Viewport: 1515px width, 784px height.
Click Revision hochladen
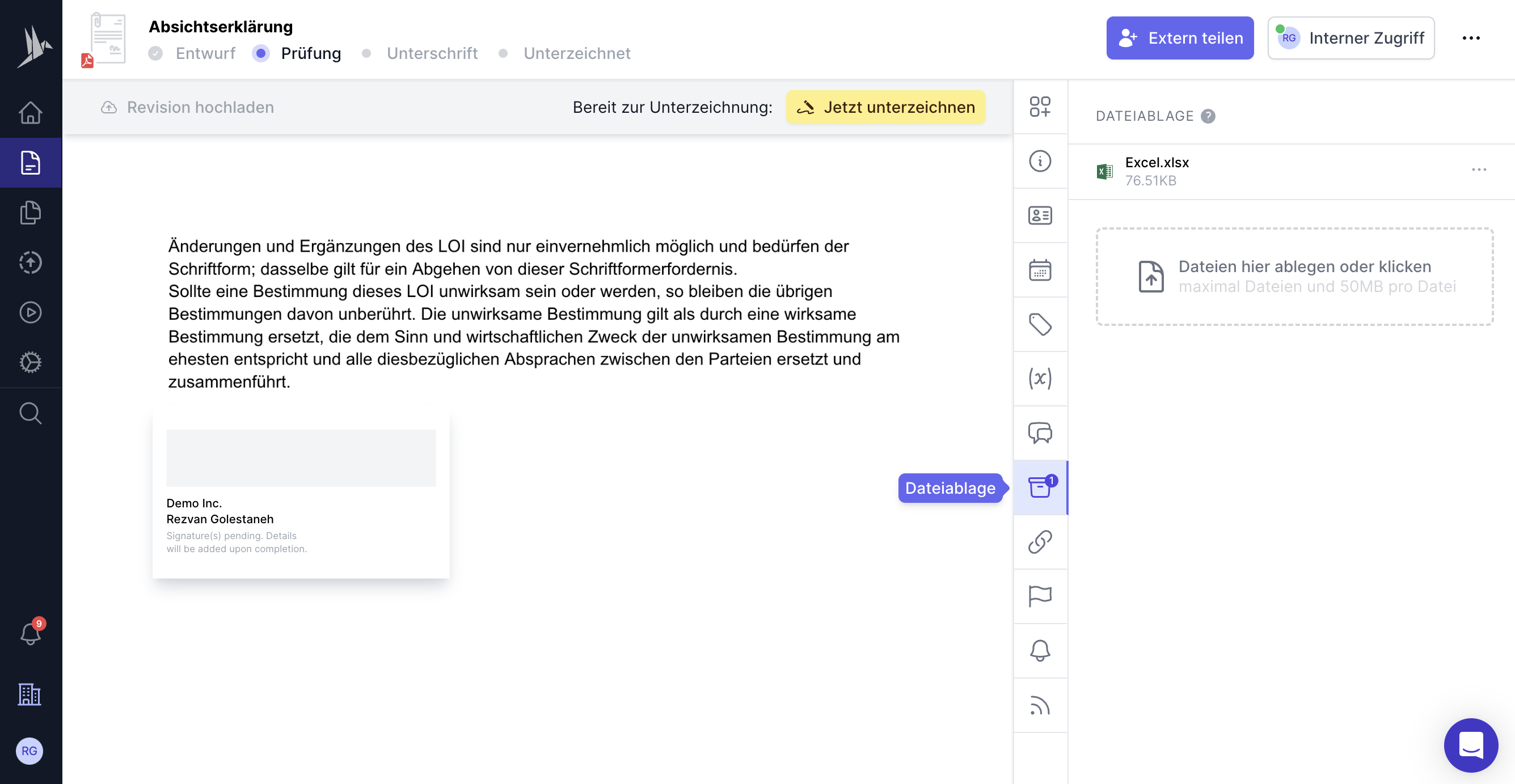click(x=187, y=107)
